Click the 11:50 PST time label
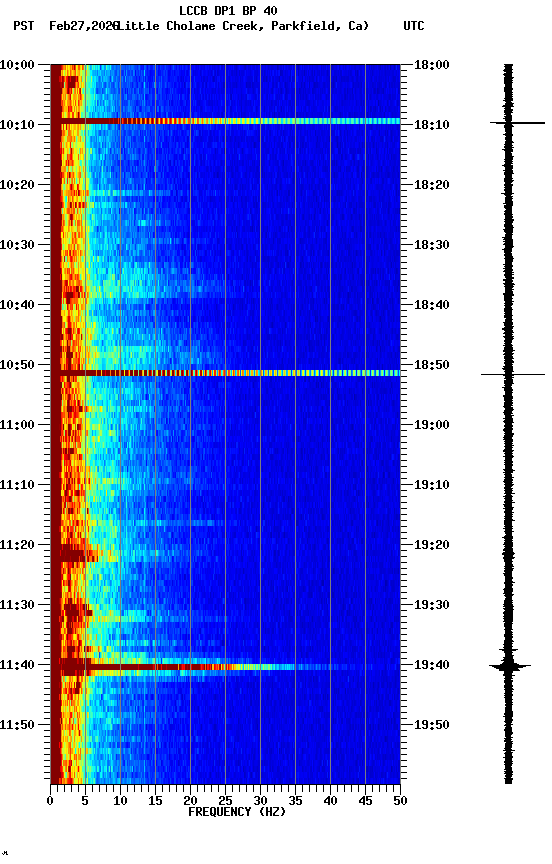The height and width of the screenshot is (864, 552). coord(17,725)
